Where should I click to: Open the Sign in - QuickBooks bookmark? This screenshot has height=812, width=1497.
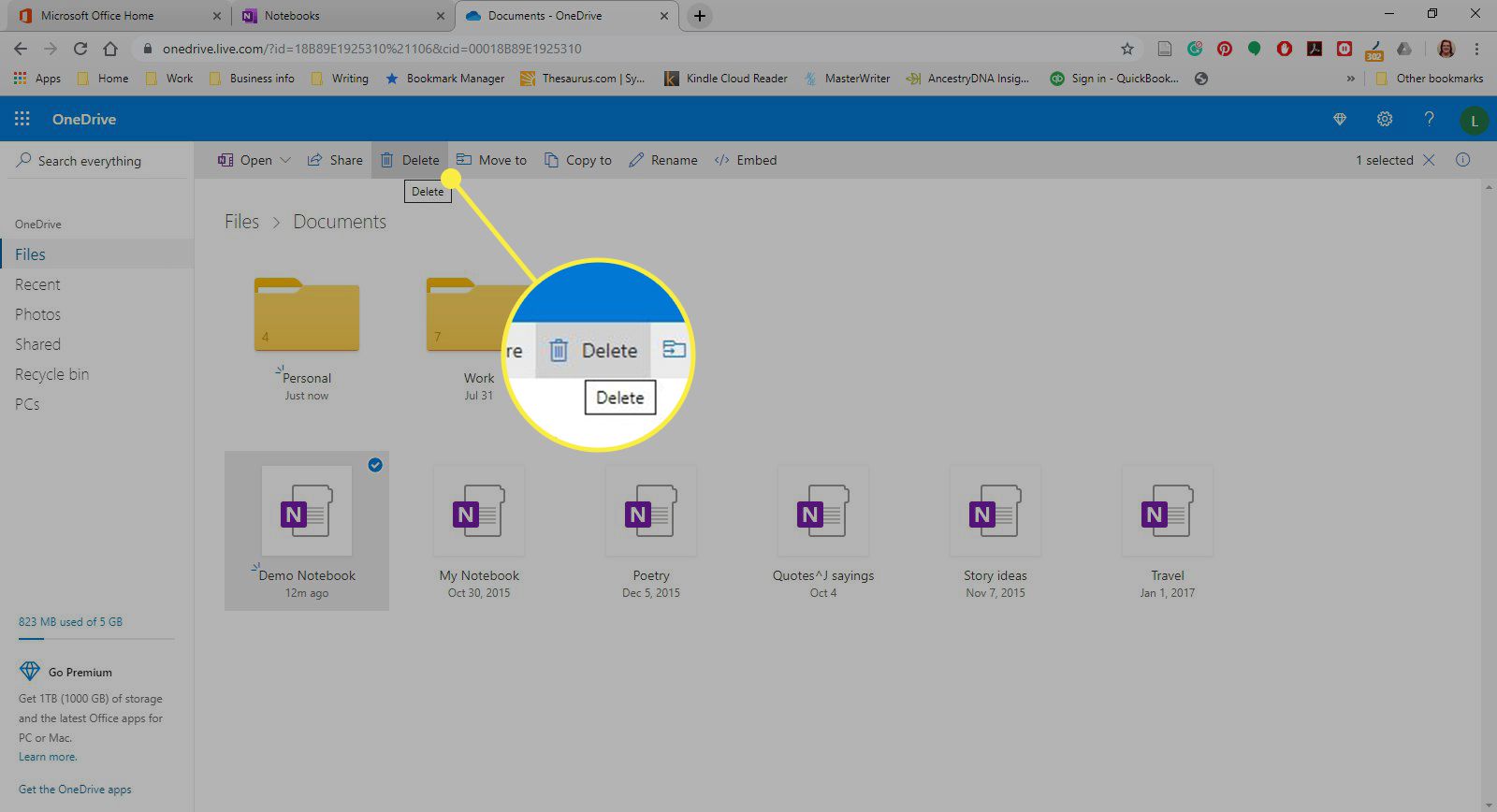pyautogui.click(x=1113, y=79)
